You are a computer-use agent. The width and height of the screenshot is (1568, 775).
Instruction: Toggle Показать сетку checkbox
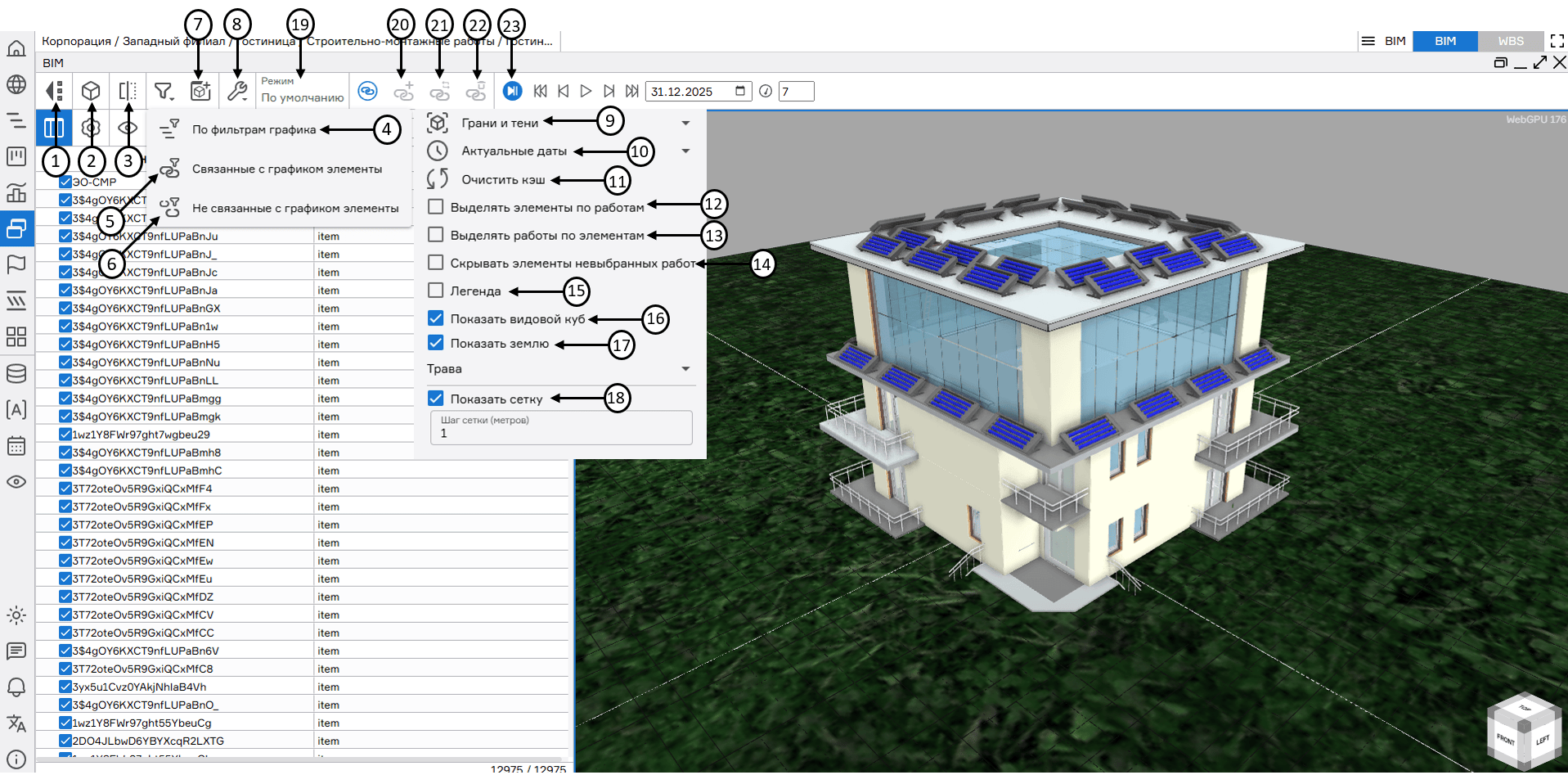pyautogui.click(x=436, y=399)
